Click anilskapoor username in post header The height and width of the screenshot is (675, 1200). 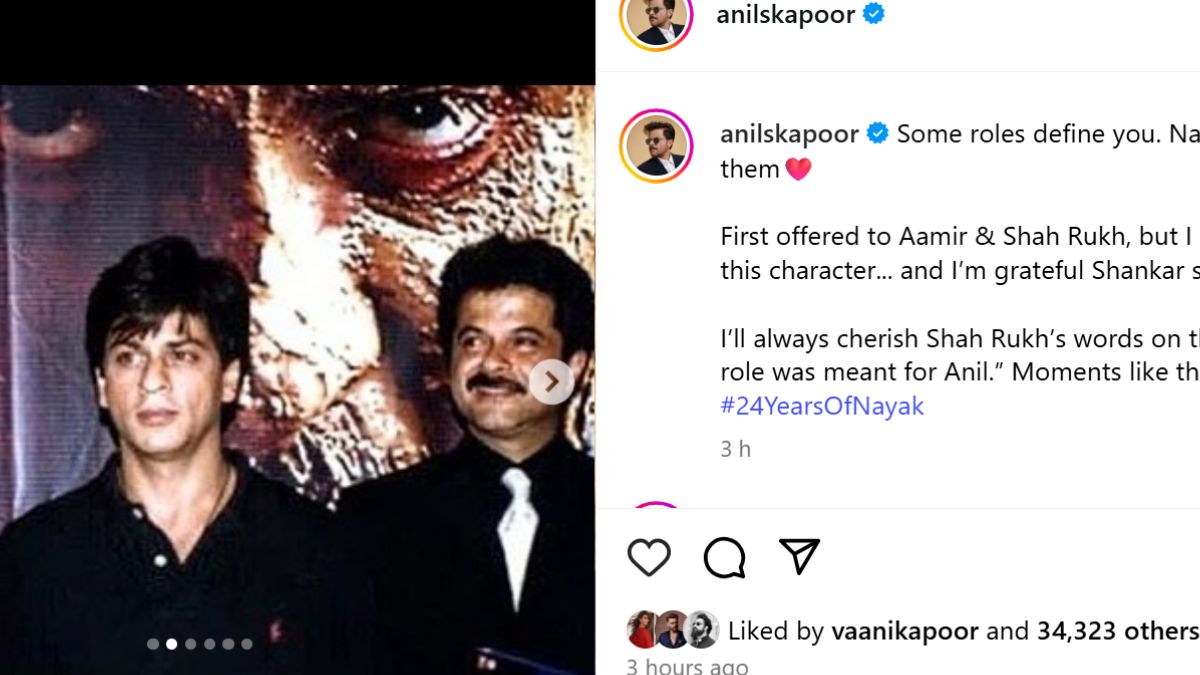(x=786, y=14)
